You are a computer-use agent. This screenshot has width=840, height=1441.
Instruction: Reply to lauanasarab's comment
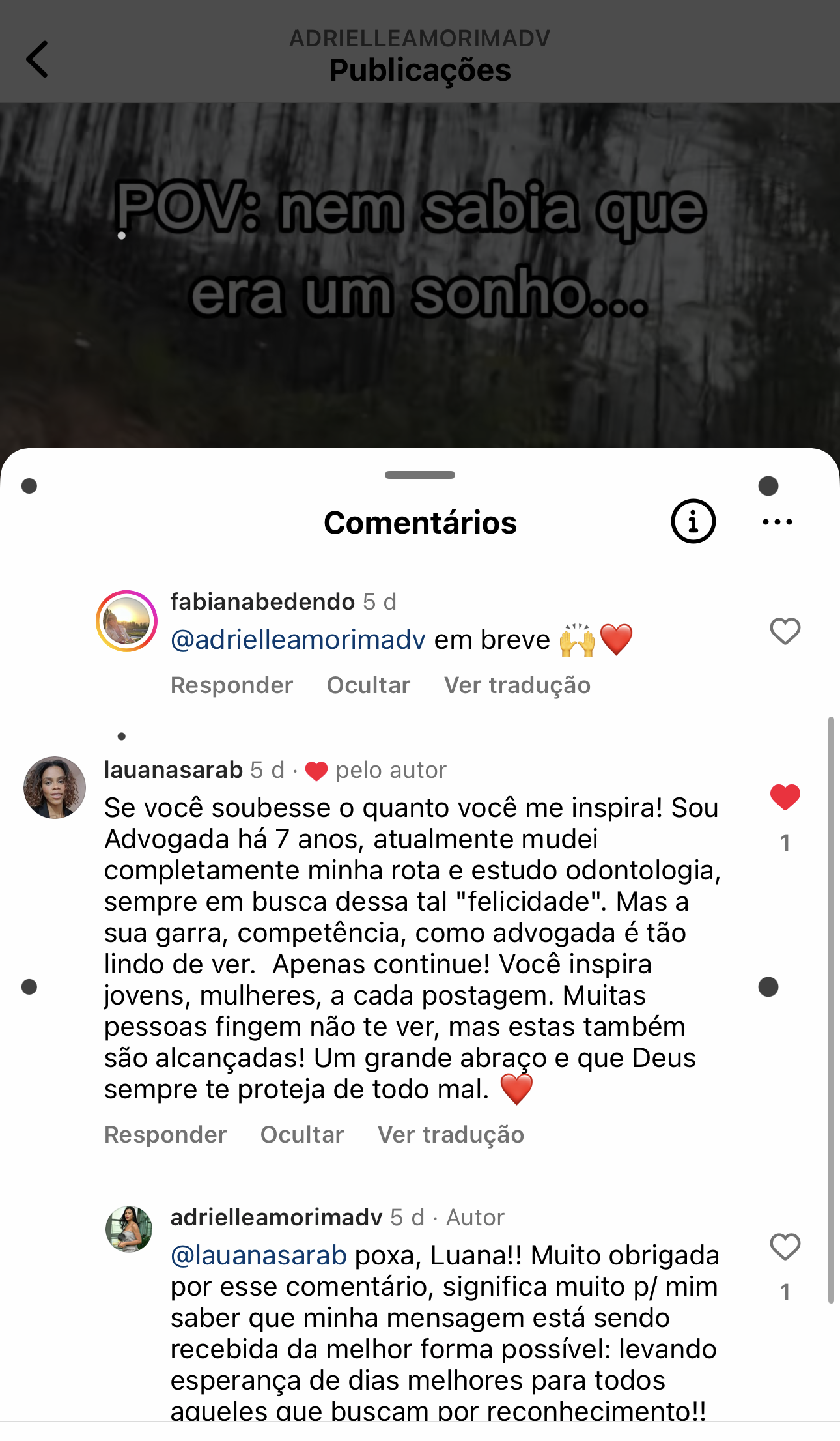[165, 1135]
